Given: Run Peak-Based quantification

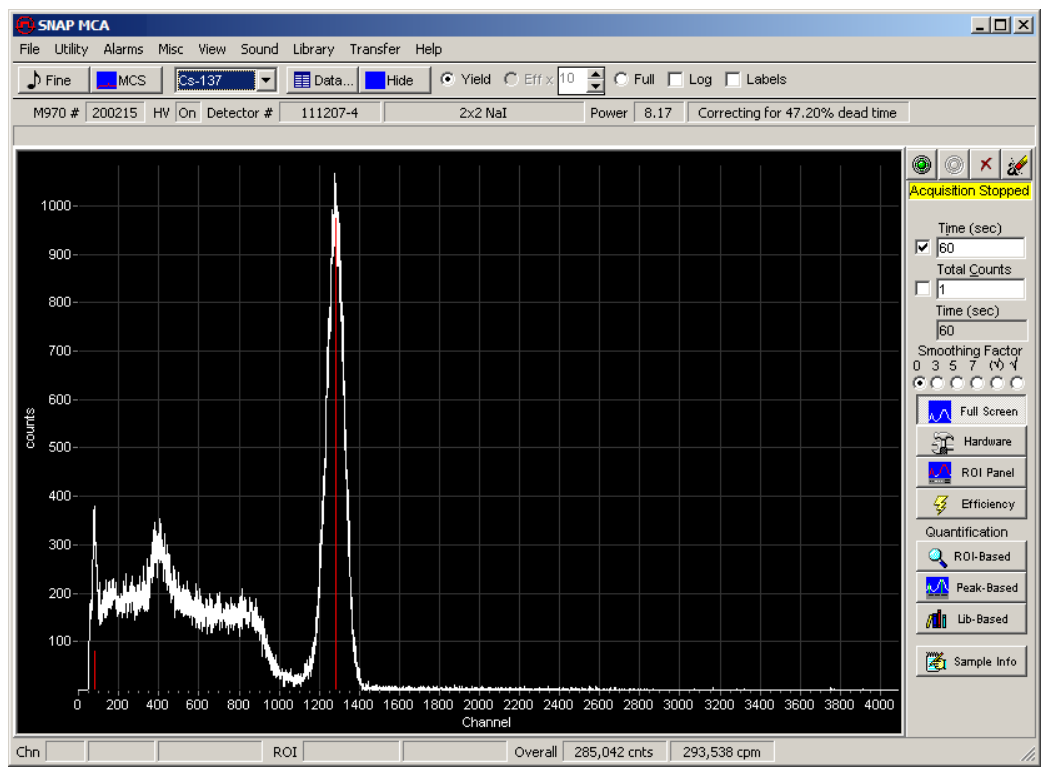Looking at the screenshot, I should pos(971,587).
